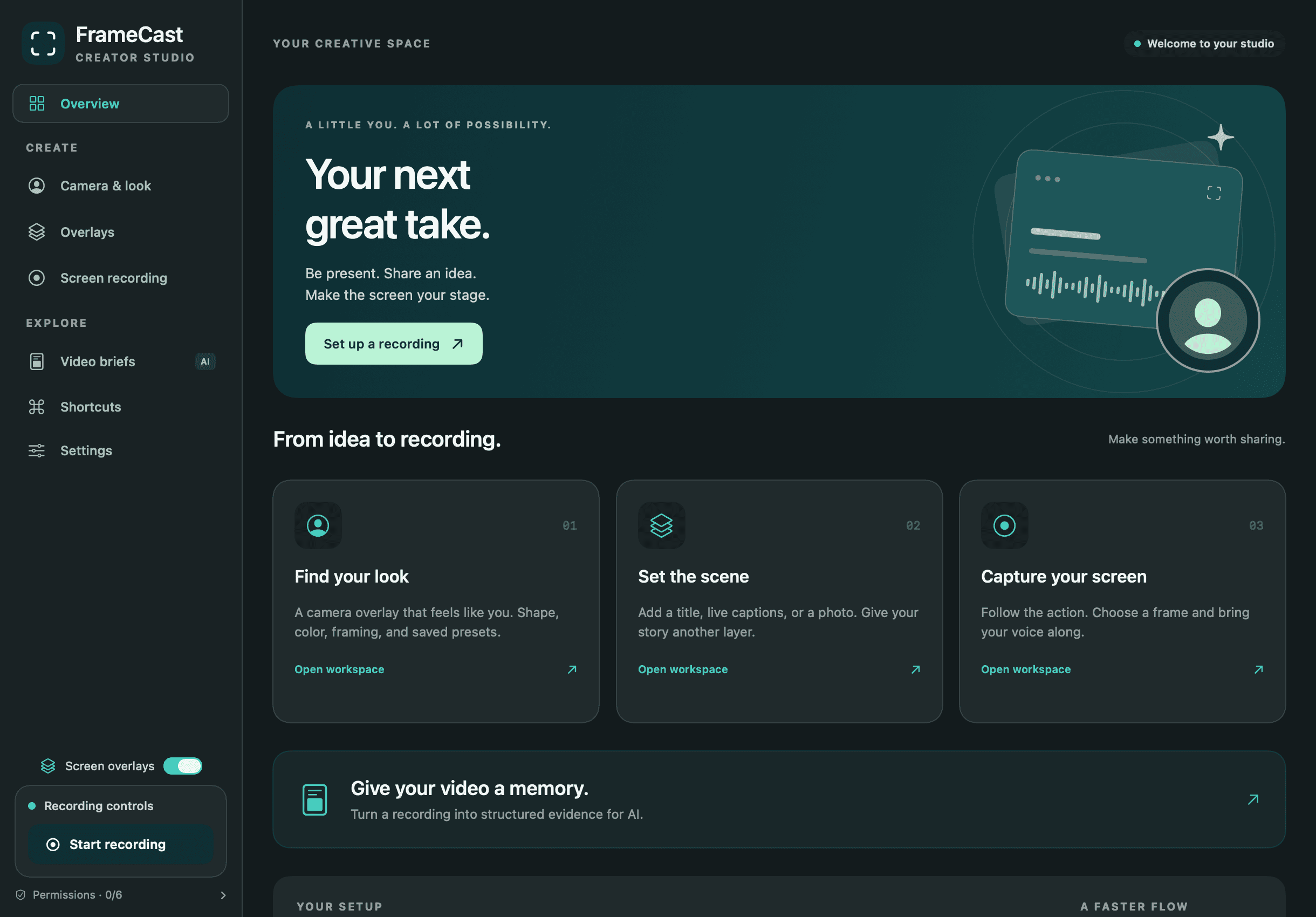
Task: Expand the Permissions 0/6 chevron
Action: [x=223, y=895]
